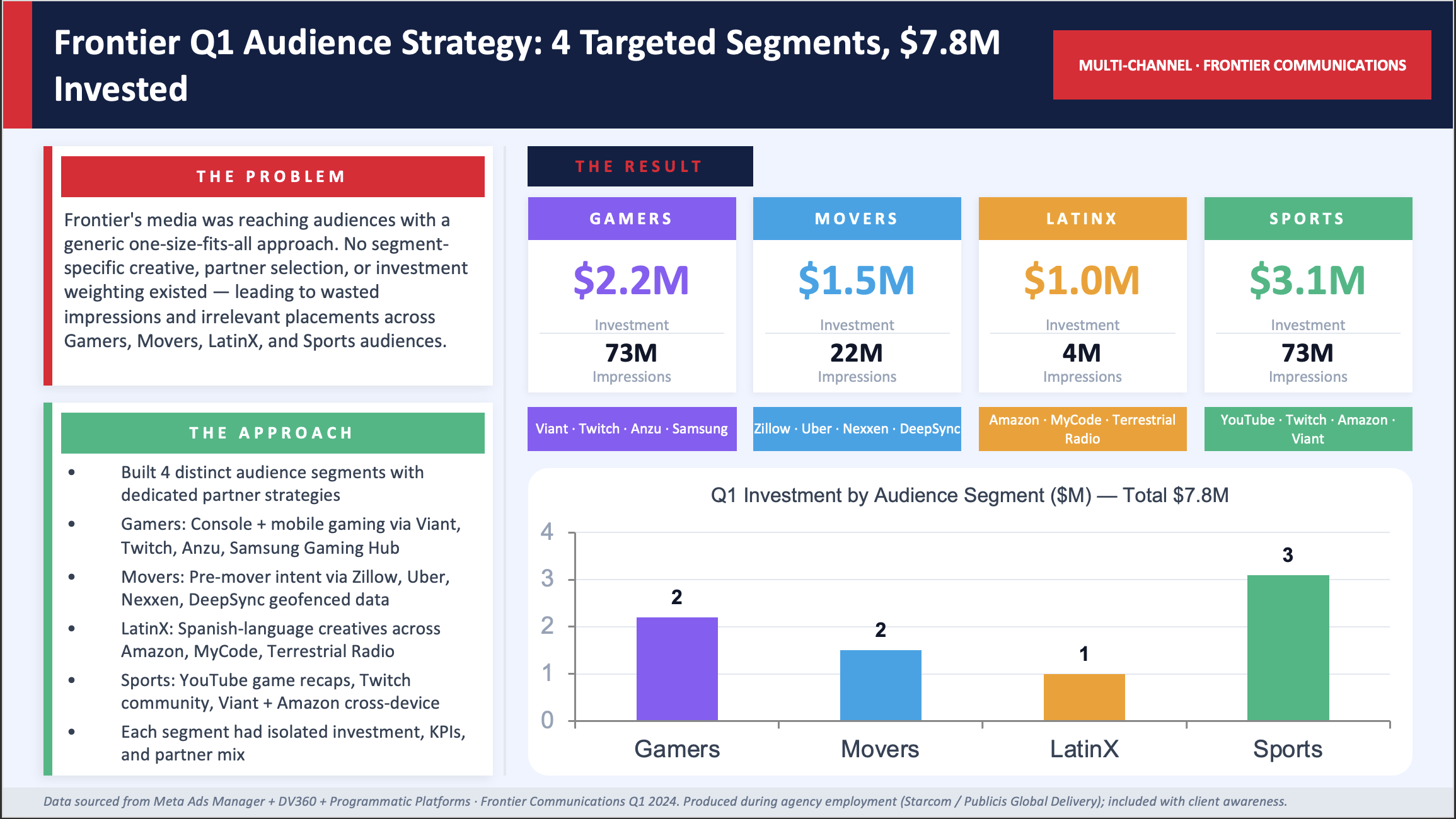The width and height of the screenshot is (1456, 819).
Task: Click bullet "Movers: Pre-mover intent via Zillow"
Action: coord(286,588)
